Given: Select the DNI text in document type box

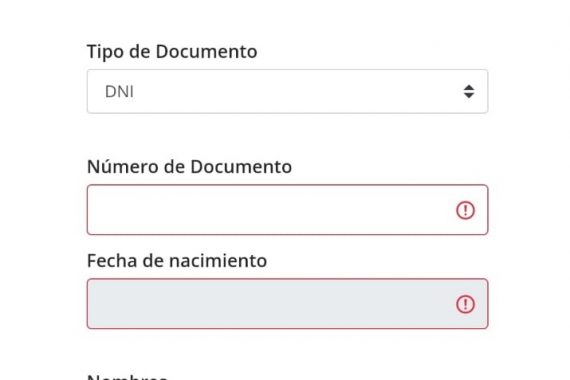Looking at the screenshot, I should [119, 92].
